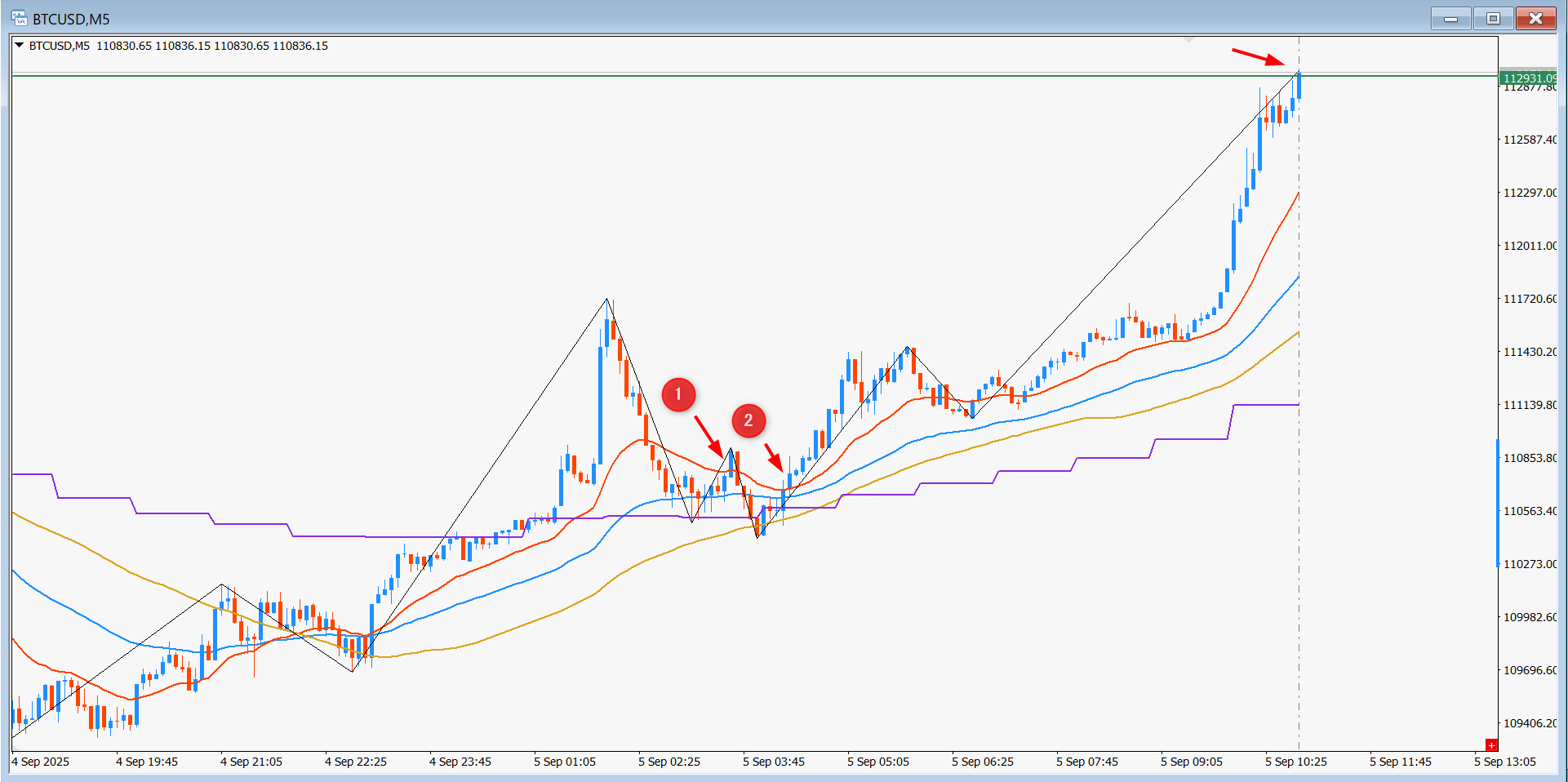Viewport: 1568px width, 782px height.
Task: Select the red arrow below marker 1
Action: click(708, 436)
